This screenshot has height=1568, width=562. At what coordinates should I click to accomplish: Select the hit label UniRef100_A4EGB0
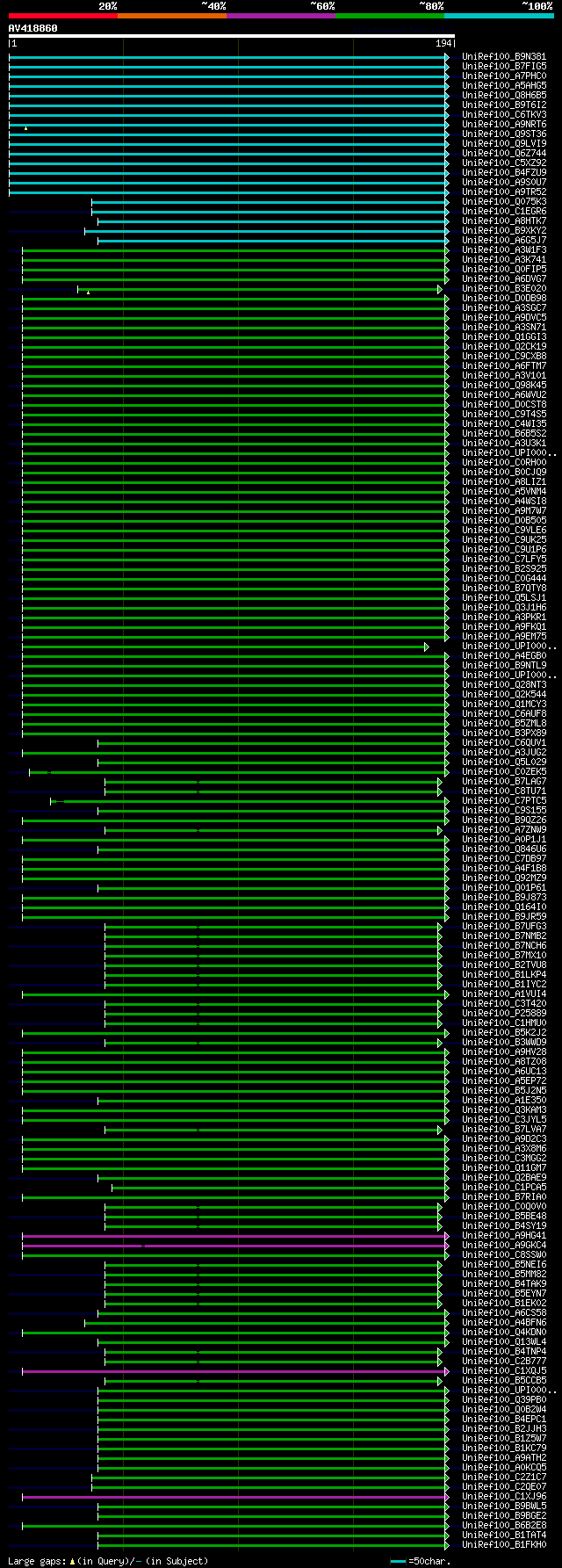pyautogui.click(x=504, y=655)
